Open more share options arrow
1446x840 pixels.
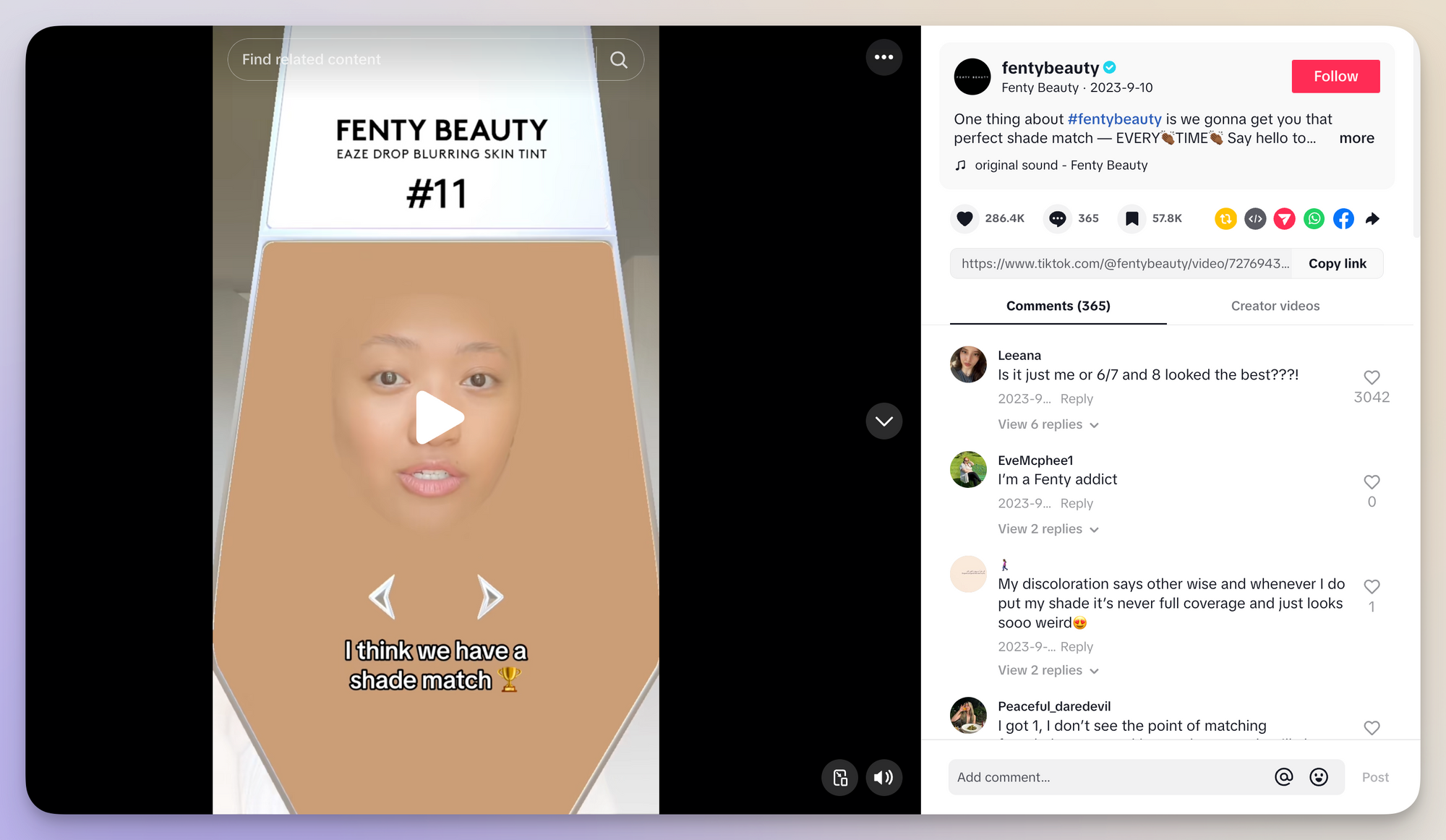pyautogui.click(x=1372, y=218)
